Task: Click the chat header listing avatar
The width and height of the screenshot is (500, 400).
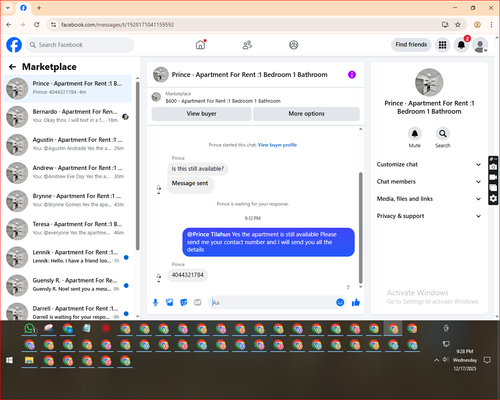Action: click(161, 75)
